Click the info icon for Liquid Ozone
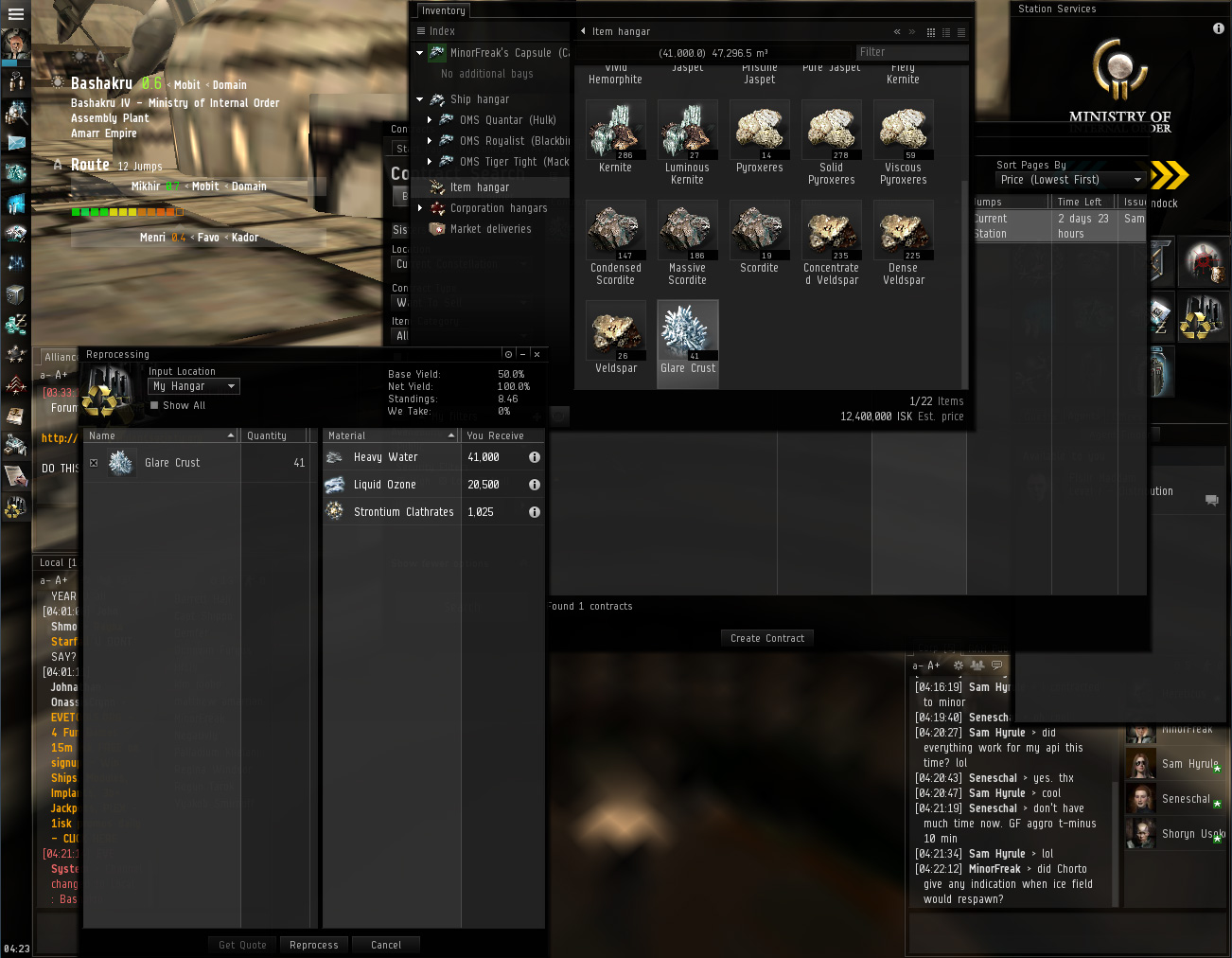Screen dimensions: 1232x958 535,485
